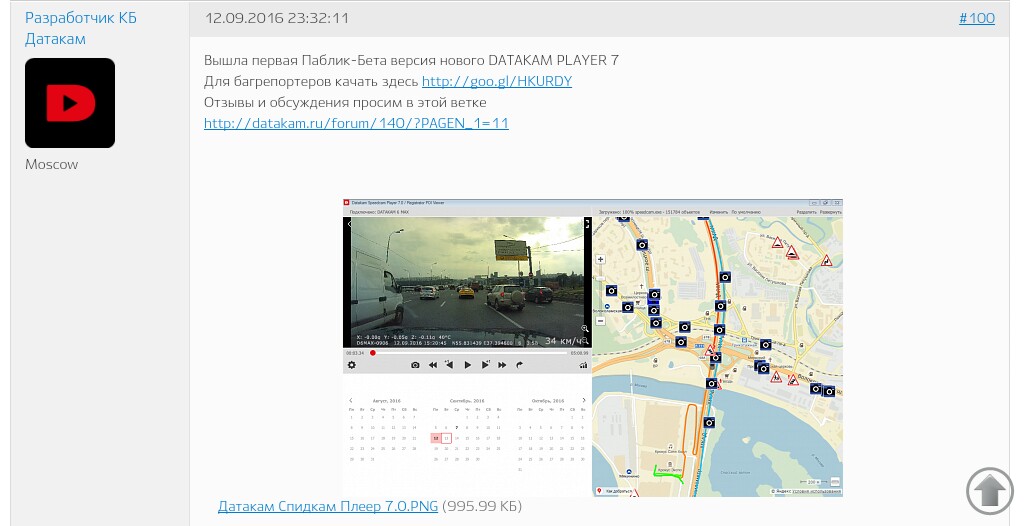Click the graph bars icon in player
1024x526 pixels.
(583, 365)
